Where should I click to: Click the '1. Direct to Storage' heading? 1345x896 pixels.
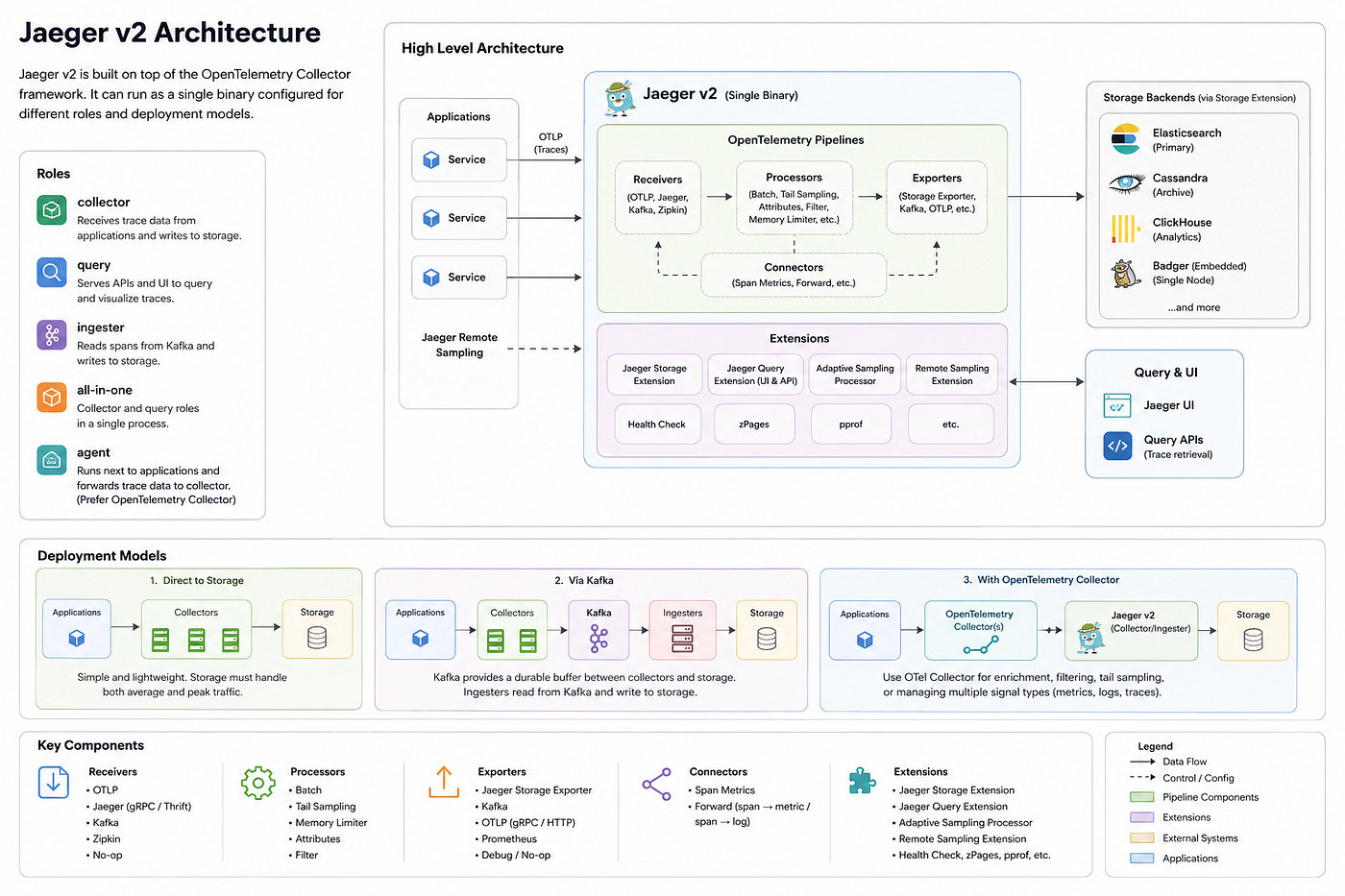coord(197,580)
